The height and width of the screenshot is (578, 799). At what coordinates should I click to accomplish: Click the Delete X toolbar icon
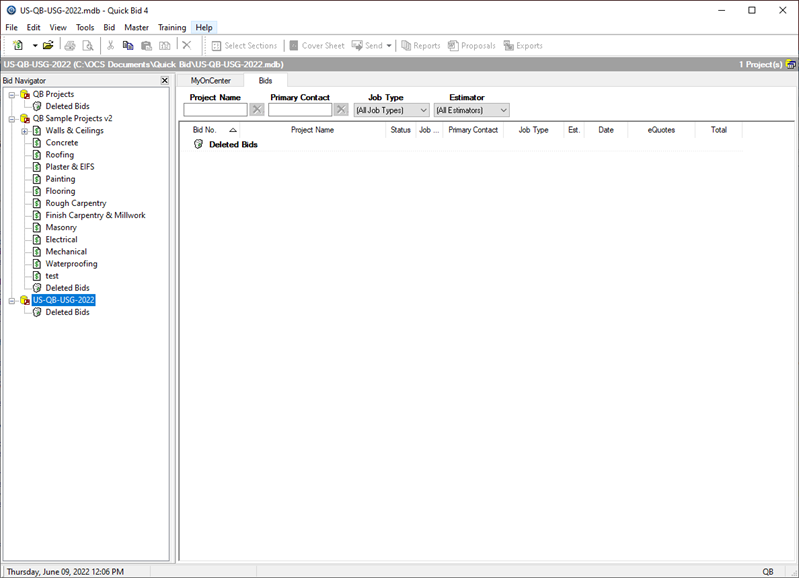click(187, 45)
